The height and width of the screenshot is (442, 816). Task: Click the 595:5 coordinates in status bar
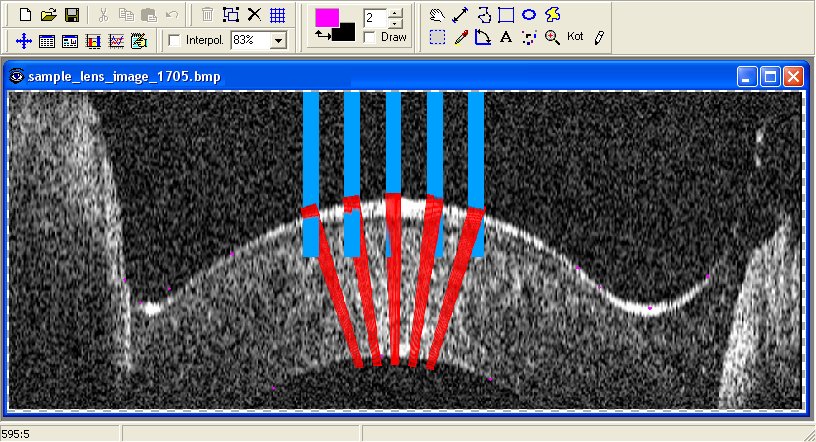coord(16,434)
